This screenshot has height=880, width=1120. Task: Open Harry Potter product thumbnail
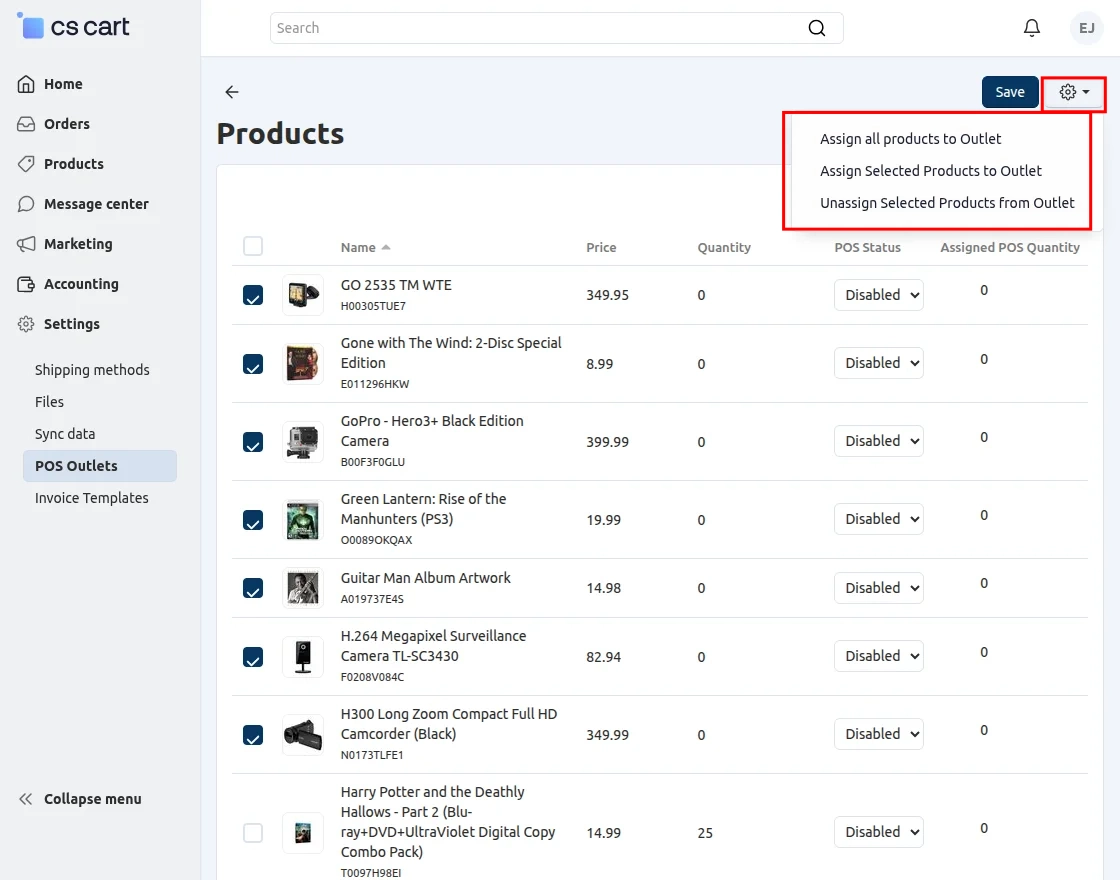pos(303,833)
